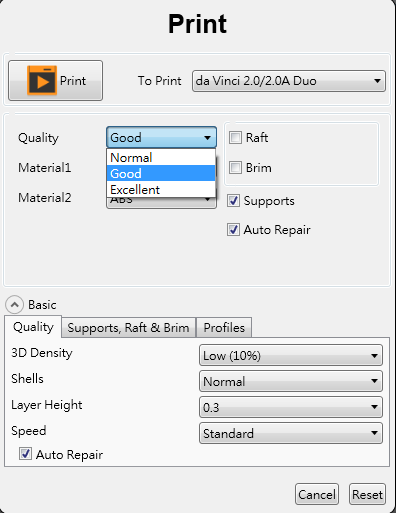
Task: Uncheck the Supports checkbox
Action: (x=233, y=200)
